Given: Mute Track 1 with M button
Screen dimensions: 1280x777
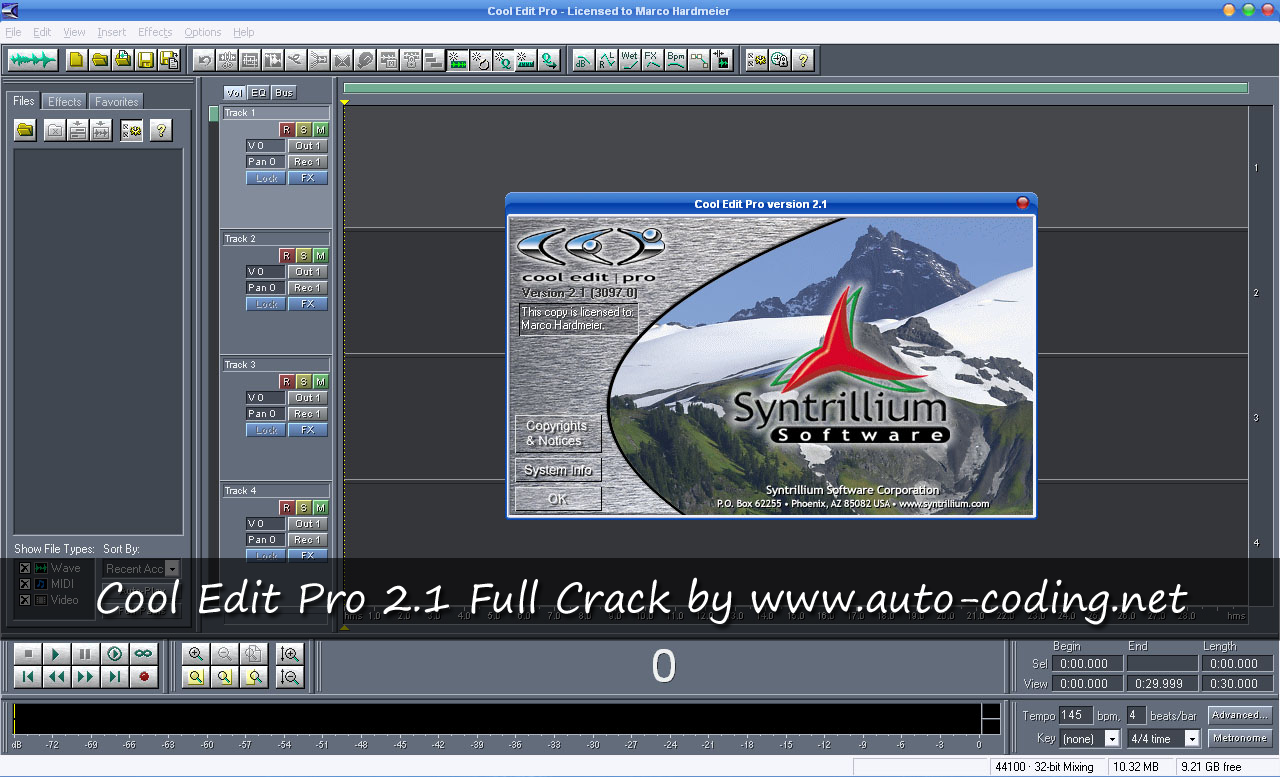Looking at the screenshot, I should click(x=320, y=130).
